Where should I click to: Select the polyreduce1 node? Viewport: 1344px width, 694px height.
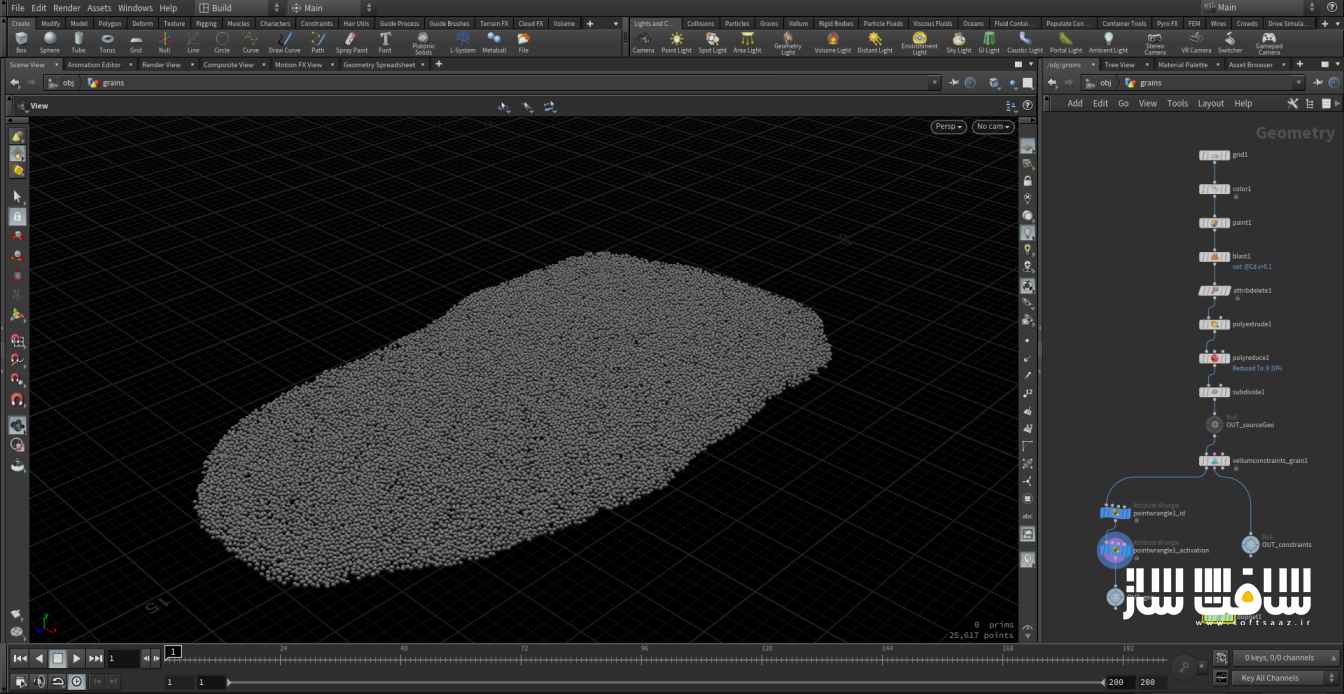click(1215, 358)
